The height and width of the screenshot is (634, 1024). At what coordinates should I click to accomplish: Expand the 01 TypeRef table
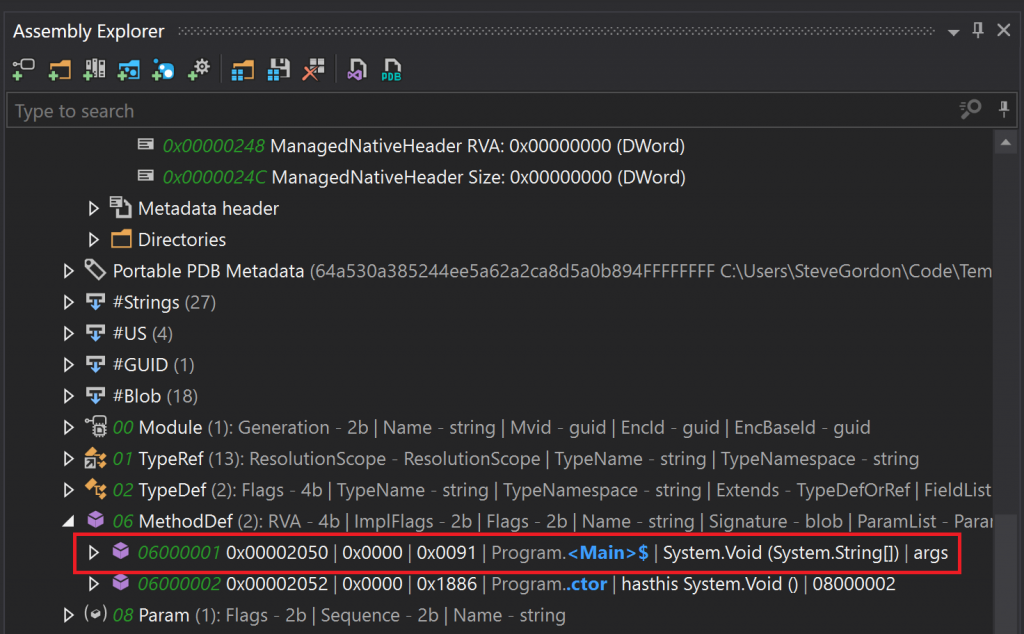pyautogui.click(x=69, y=459)
